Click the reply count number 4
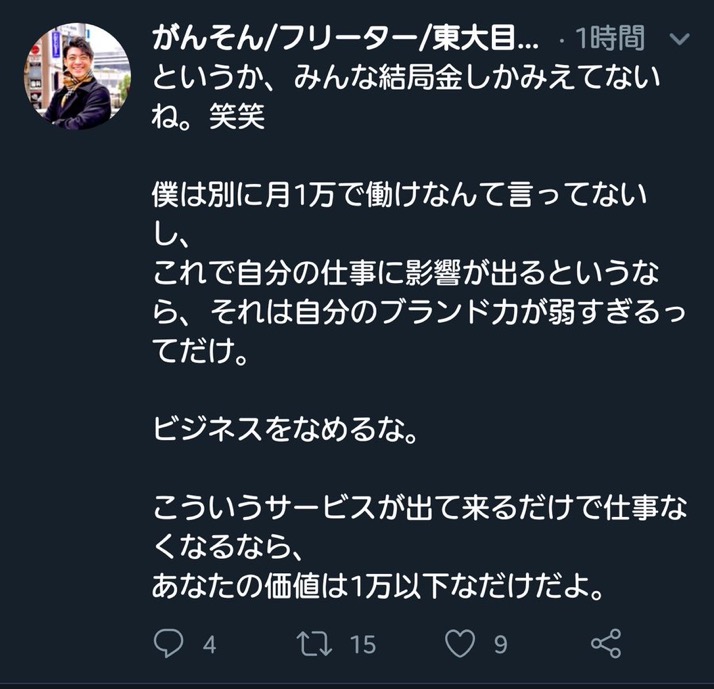Image resolution: width=714 pixels, height=689 pixels. (209, 644)
